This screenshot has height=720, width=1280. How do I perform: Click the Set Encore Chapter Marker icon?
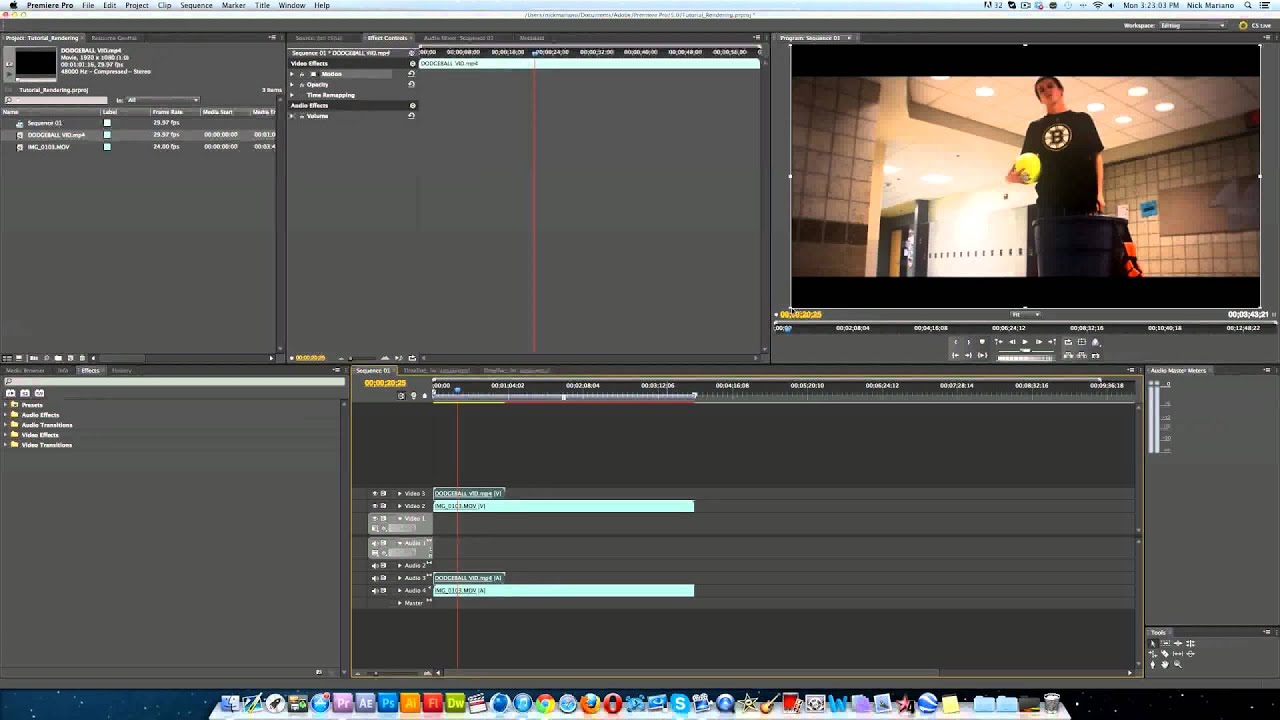click(x=413, y=396)
